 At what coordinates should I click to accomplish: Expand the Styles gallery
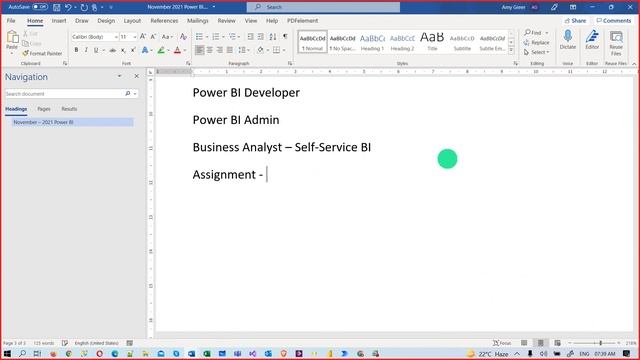pos(511,50)
